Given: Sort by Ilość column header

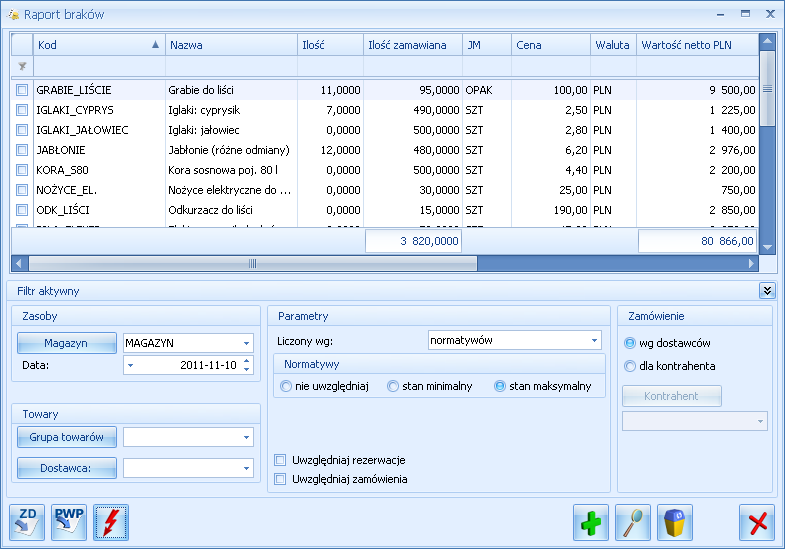Looking at the screenshot, I should pyautogui.click(x=330, y=45).
